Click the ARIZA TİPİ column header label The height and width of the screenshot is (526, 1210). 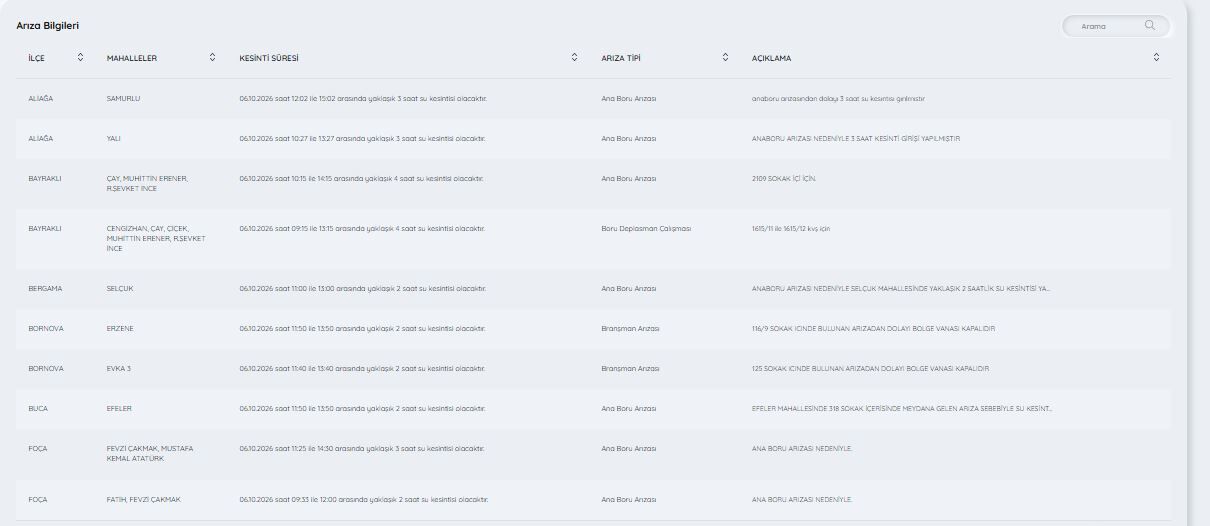coord(621,58)
